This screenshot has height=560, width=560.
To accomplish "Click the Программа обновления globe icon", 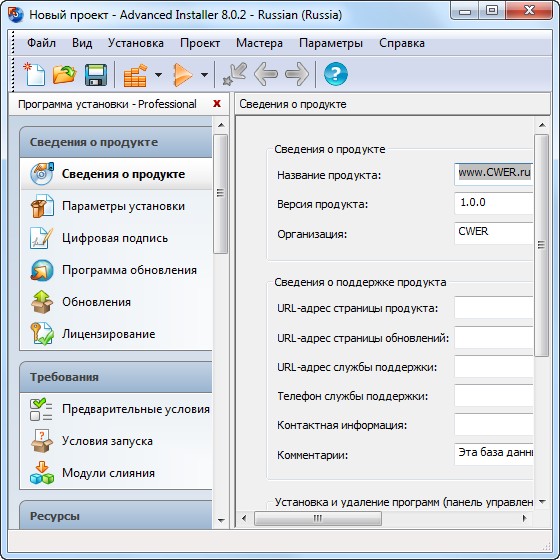I will (x=42, y=270).
